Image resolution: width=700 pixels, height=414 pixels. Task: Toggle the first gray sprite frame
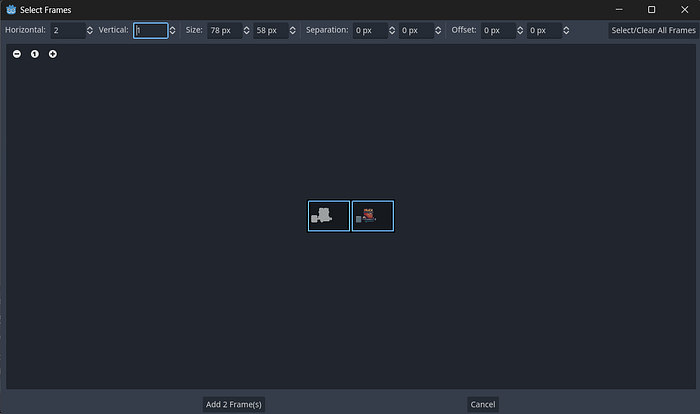coord(329,216)
